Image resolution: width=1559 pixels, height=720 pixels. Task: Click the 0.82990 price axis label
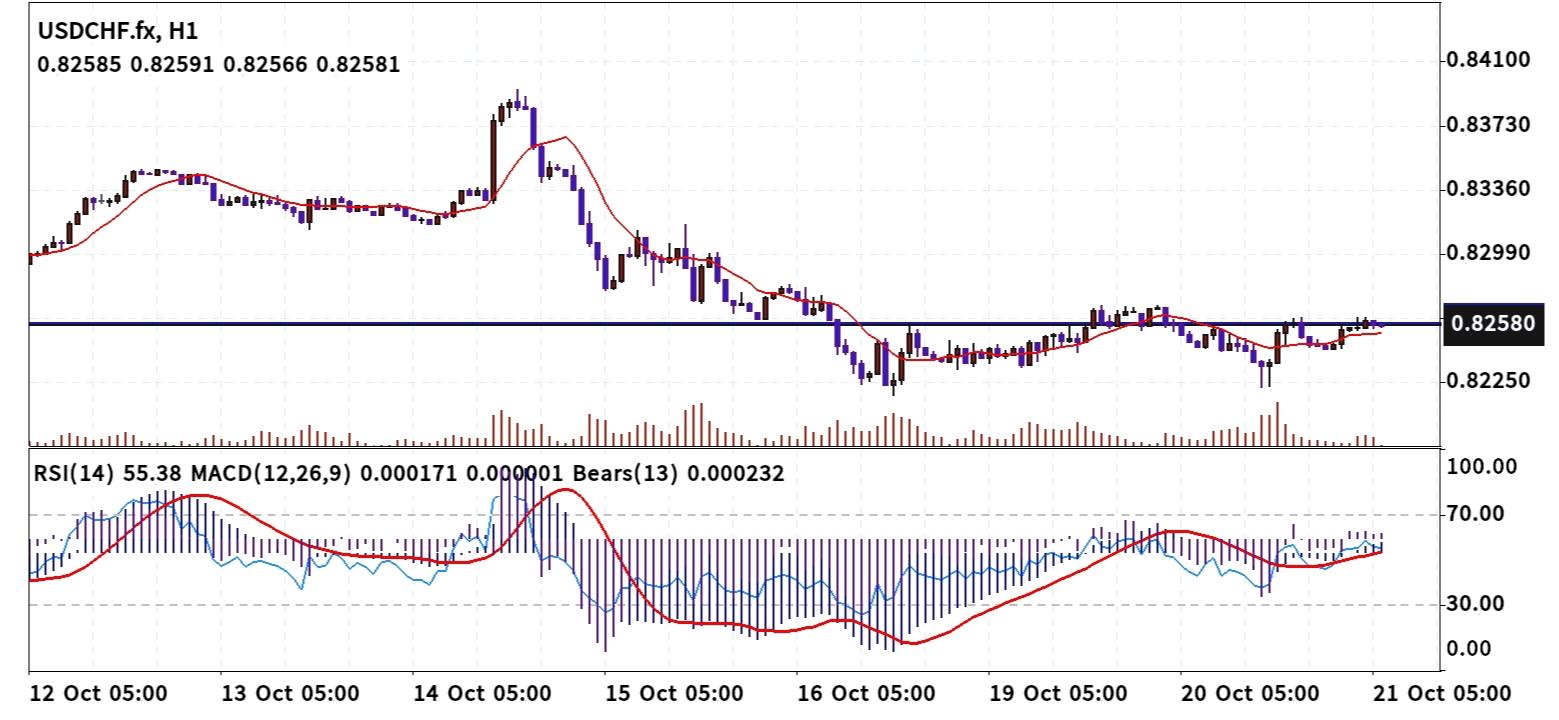pos(1489,253)
